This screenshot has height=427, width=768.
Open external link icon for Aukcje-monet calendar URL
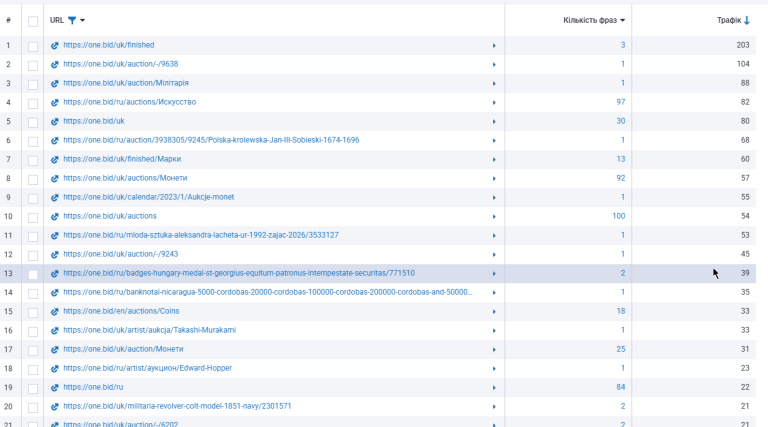point(54,198)
